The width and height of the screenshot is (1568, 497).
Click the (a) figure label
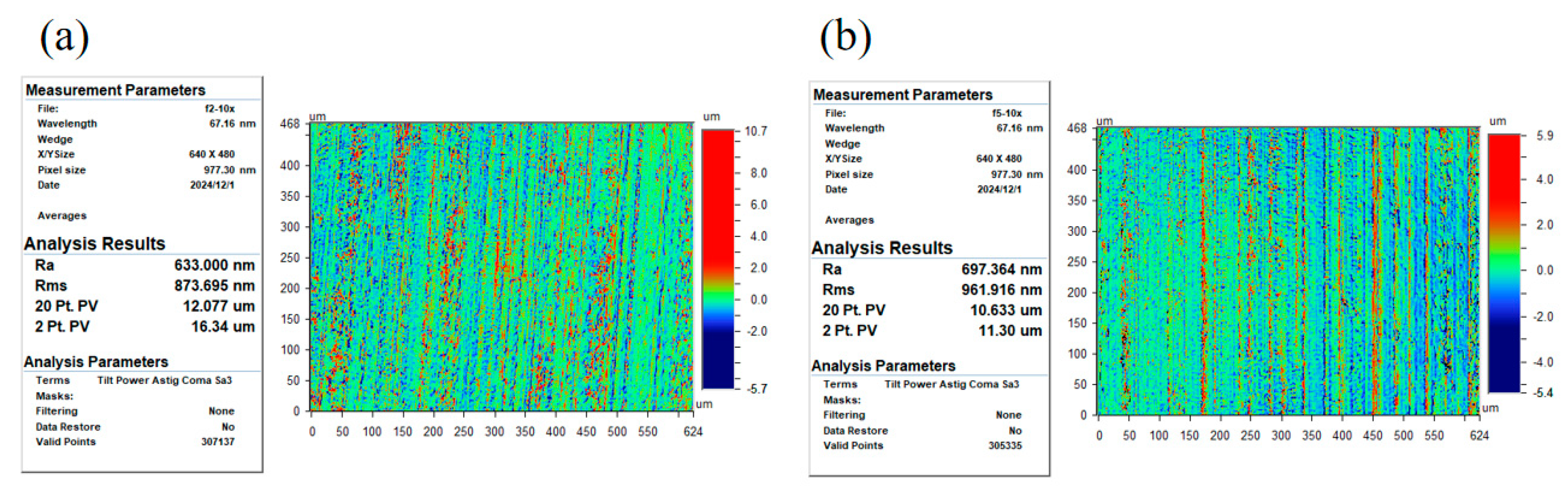point(65,38)
